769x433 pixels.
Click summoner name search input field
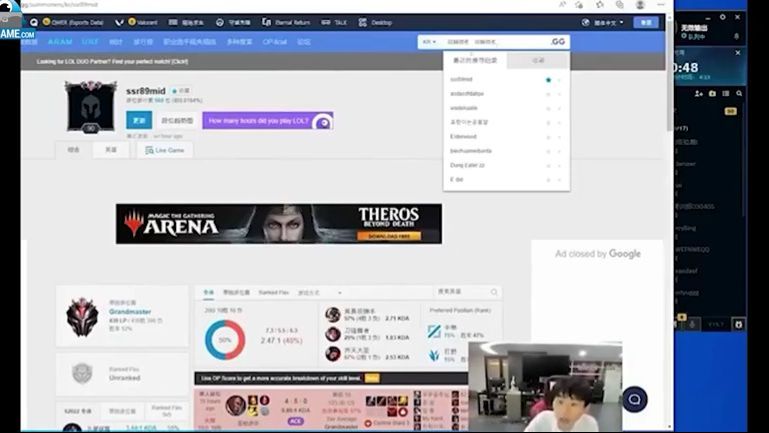click(496, 42)
